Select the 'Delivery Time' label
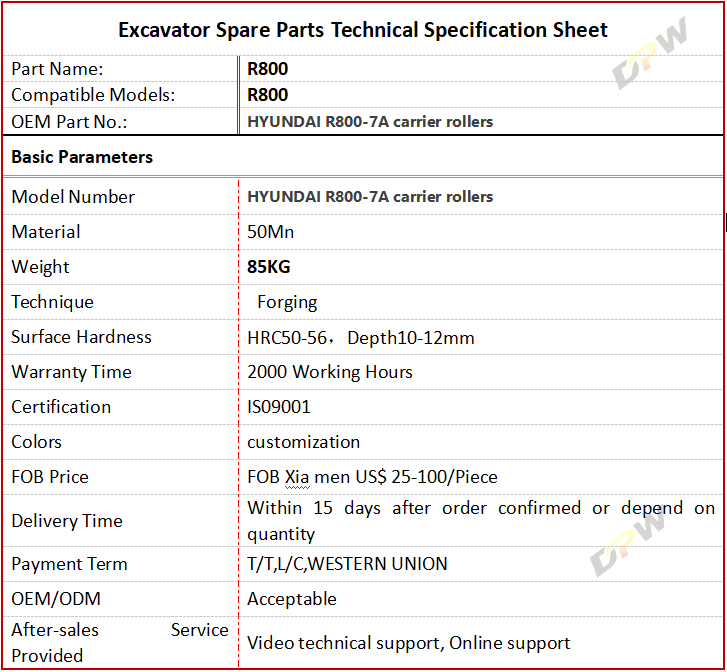The height and width of the screenshot is (672, 727). (67, 521)
